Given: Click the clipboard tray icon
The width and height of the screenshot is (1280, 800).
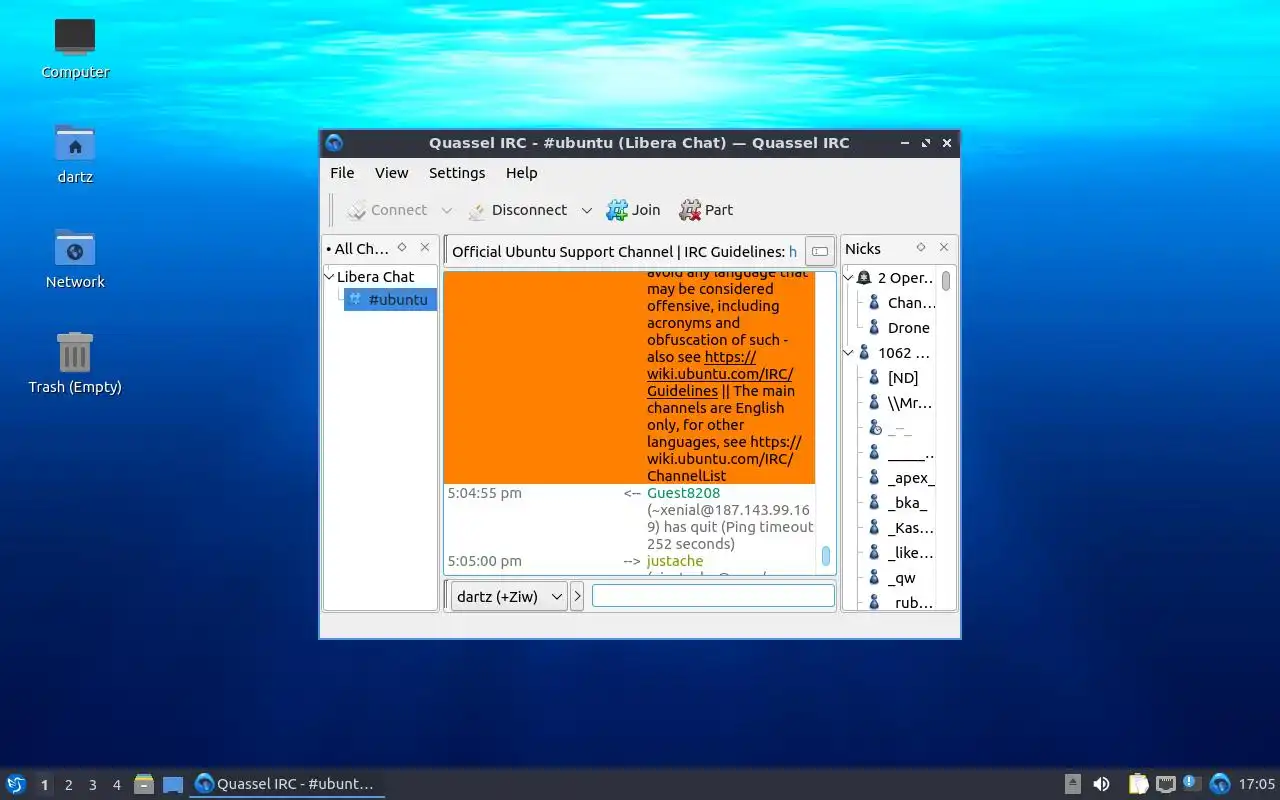Looking at the screenshot, I should 1138,784.
